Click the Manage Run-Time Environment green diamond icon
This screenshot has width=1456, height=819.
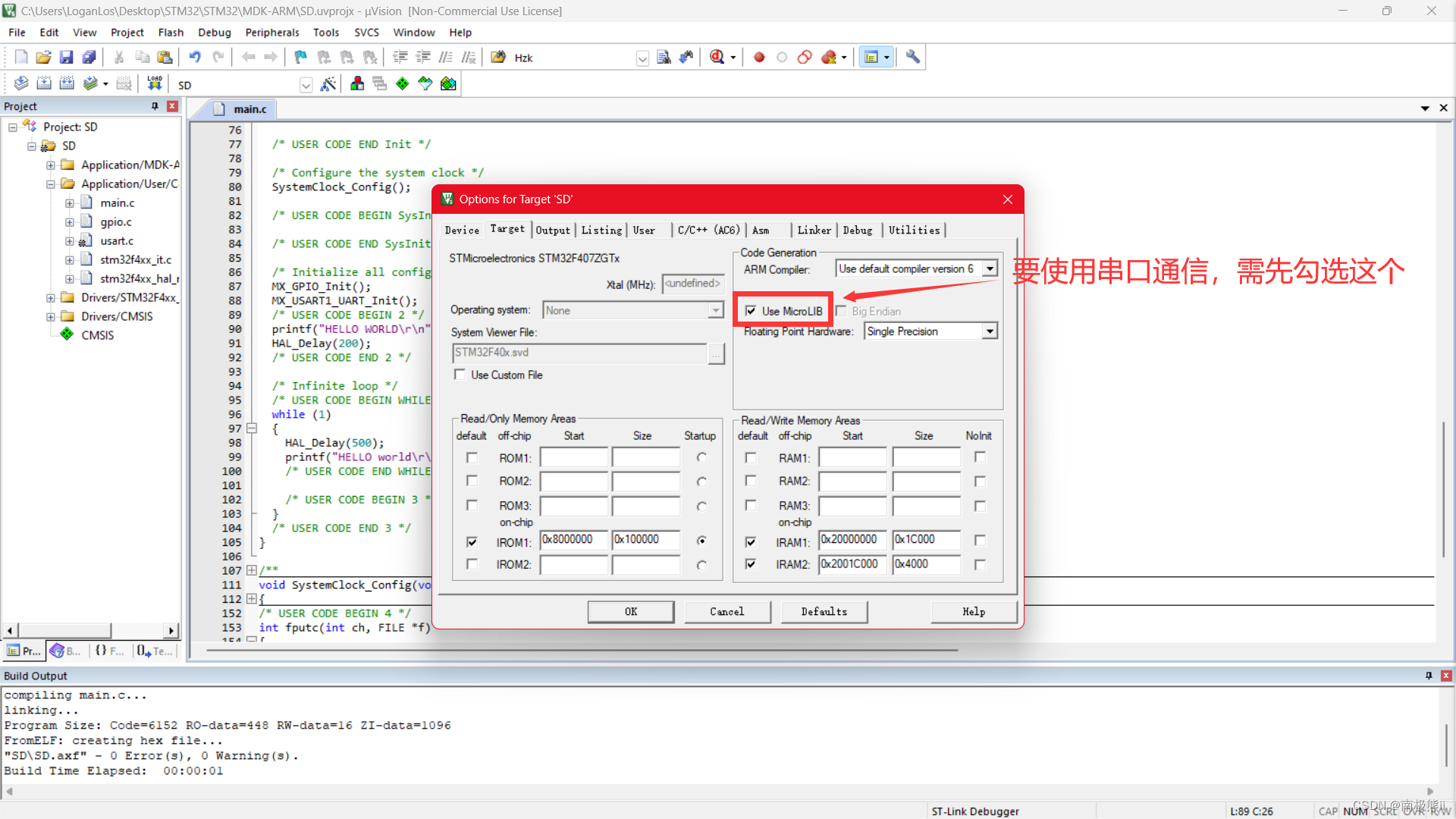click(403, 84)
